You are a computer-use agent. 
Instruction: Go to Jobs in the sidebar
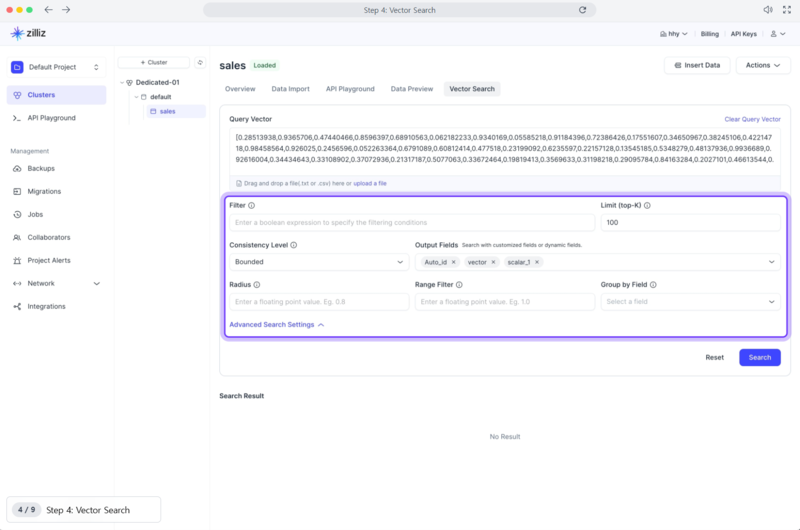pyautogui.click(x=35, y=214)
